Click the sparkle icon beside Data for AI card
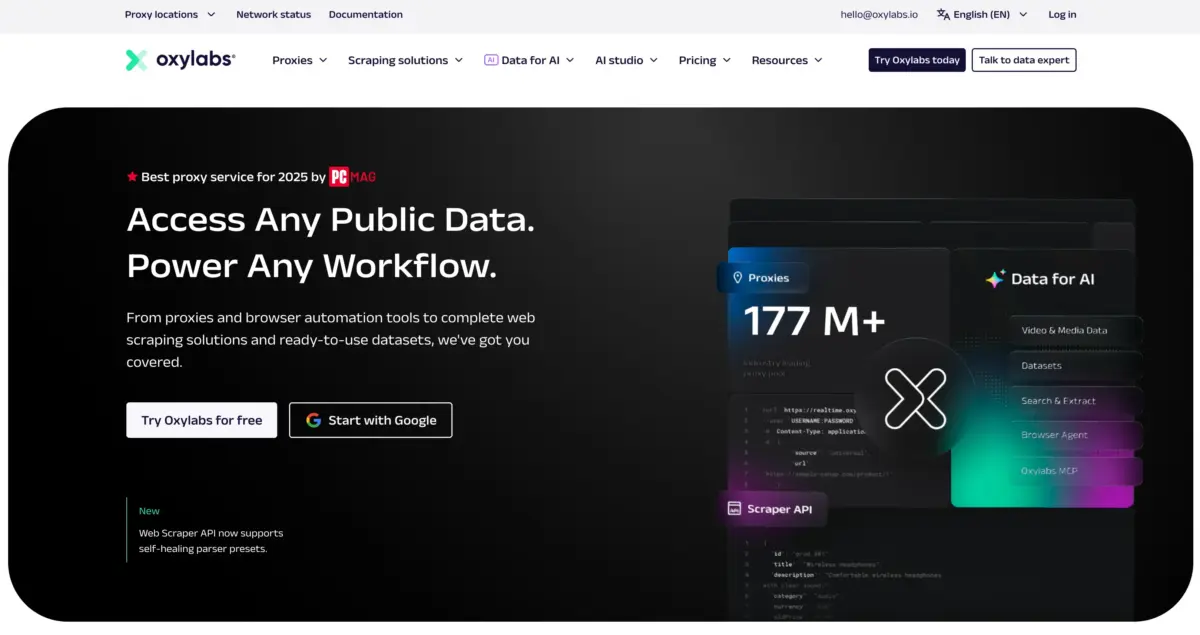The width and height of the screenshot is (1200, 635). [x=995, y=279]
